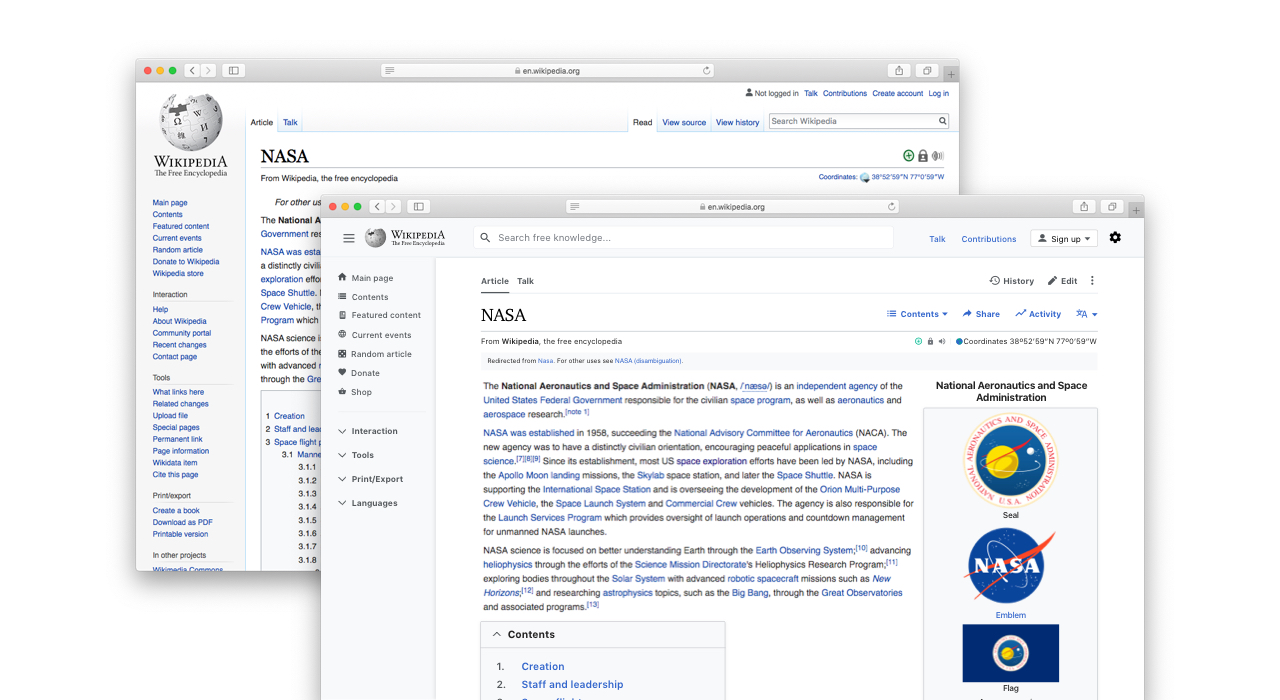Switch to the Talk tab

525,281
